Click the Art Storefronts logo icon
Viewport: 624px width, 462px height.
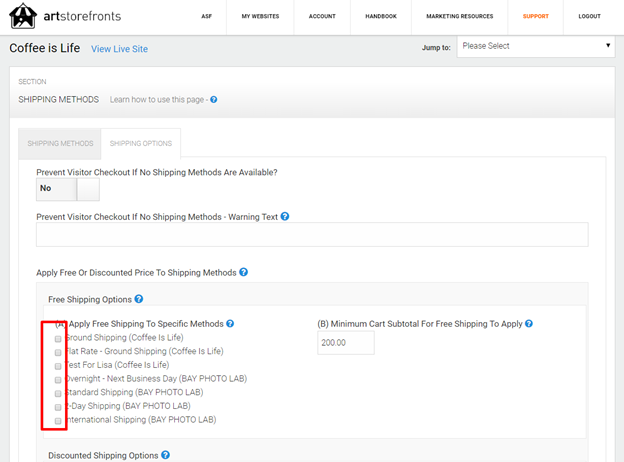click(23, 17)
